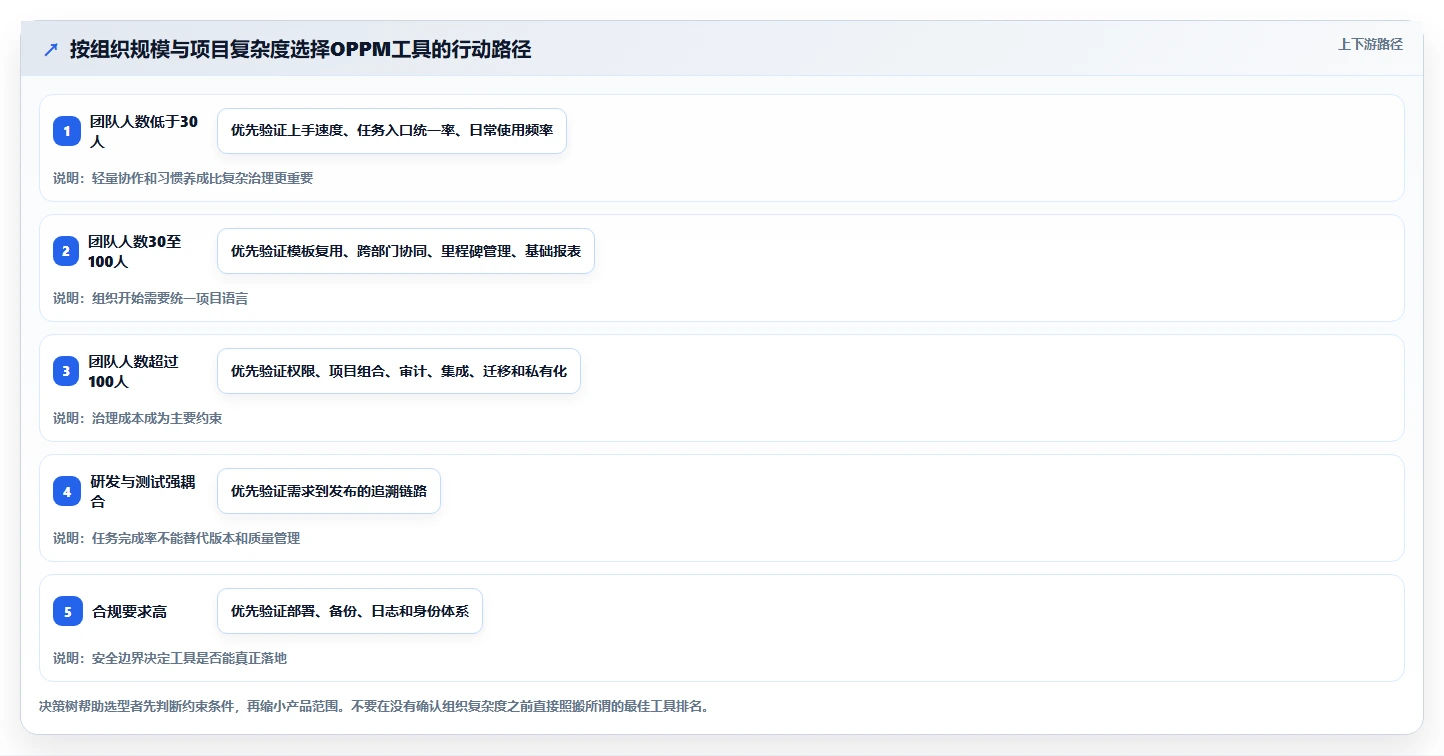Click the 上下游路径 label
Viewport: 1444px width, 756px height.
(x=1370, y=44)
